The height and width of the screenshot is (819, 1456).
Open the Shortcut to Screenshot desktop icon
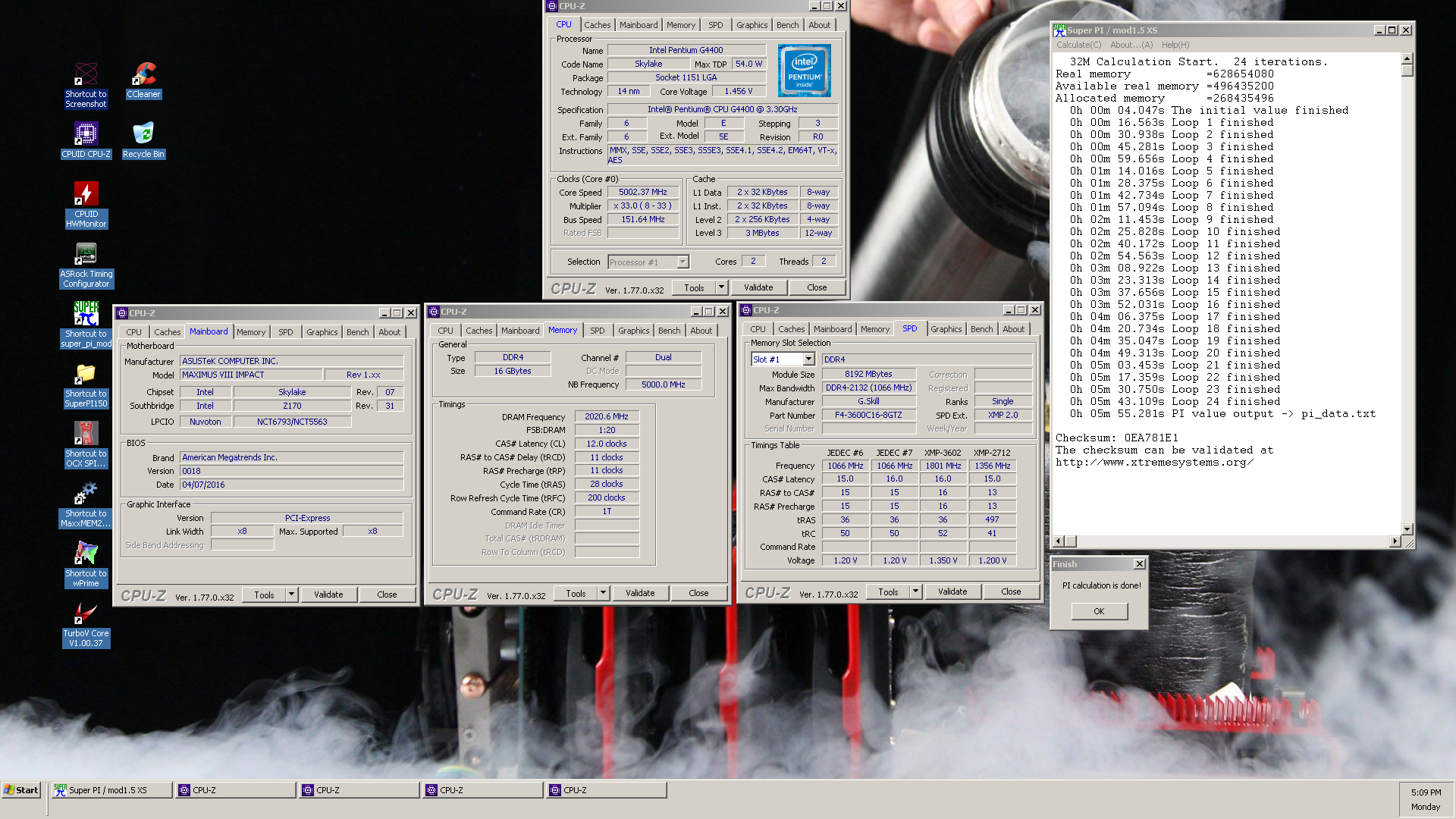click(x=86, y=85)
